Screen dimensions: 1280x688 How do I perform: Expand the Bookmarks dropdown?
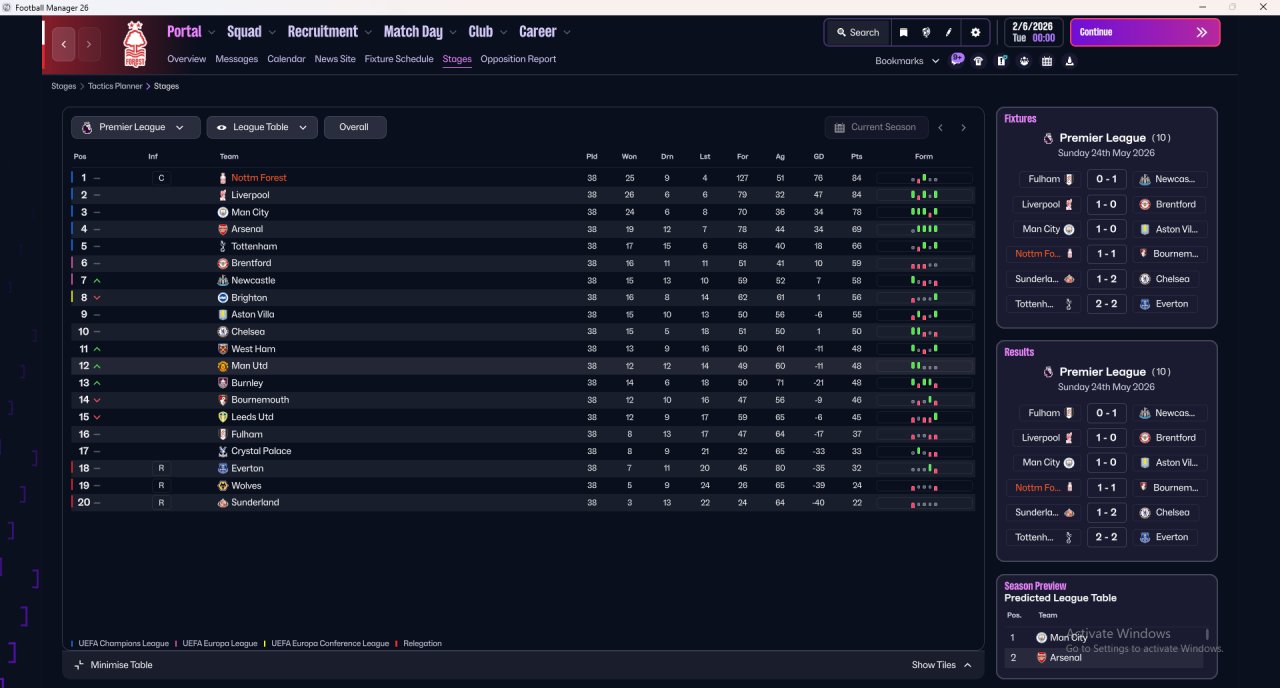click(x=907, y=61)
